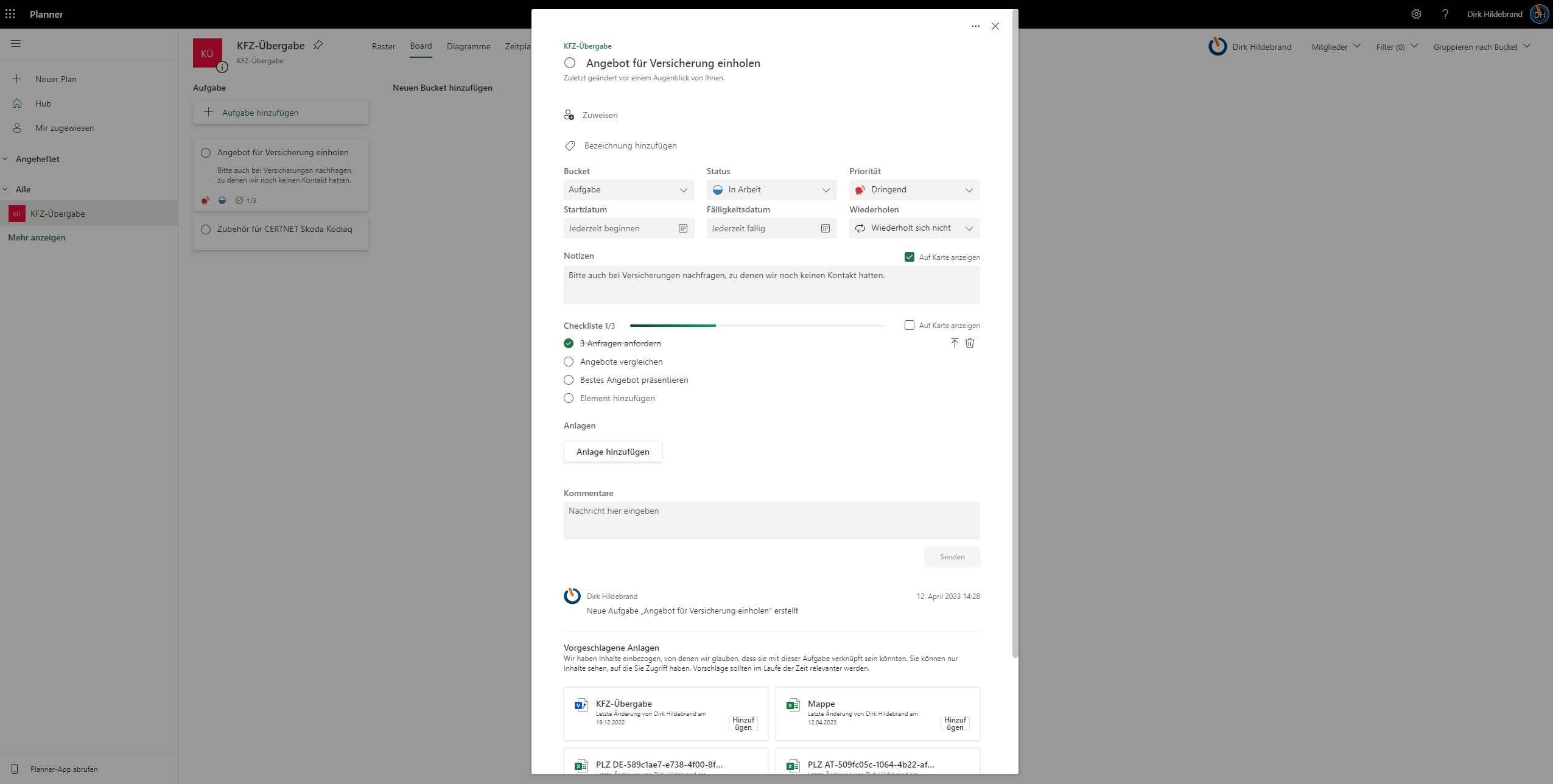Click Mehr anzeigen link in sidebar
1553x784 pixels.
(37, 237)
